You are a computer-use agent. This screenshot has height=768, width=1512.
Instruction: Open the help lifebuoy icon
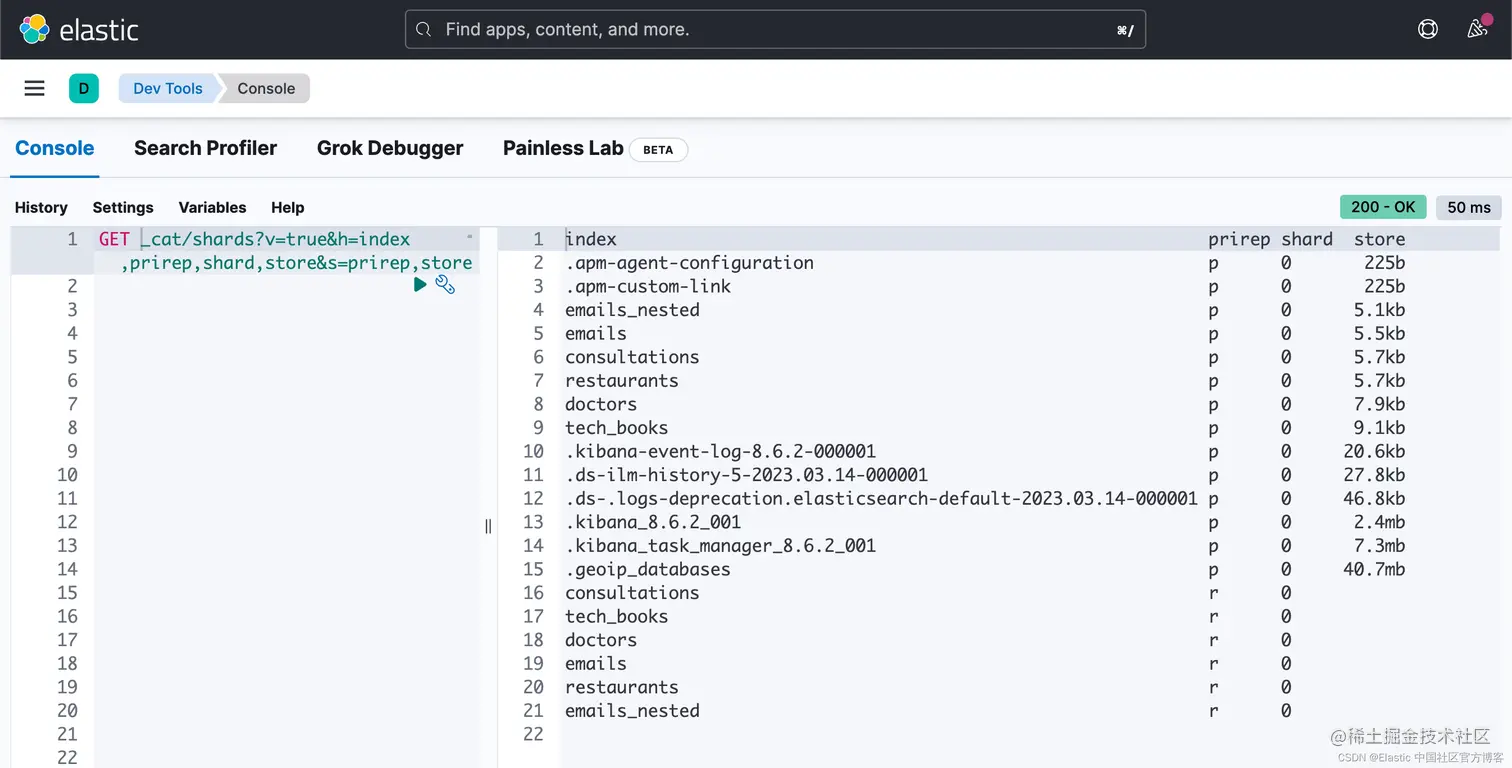tap(1428, 29)
